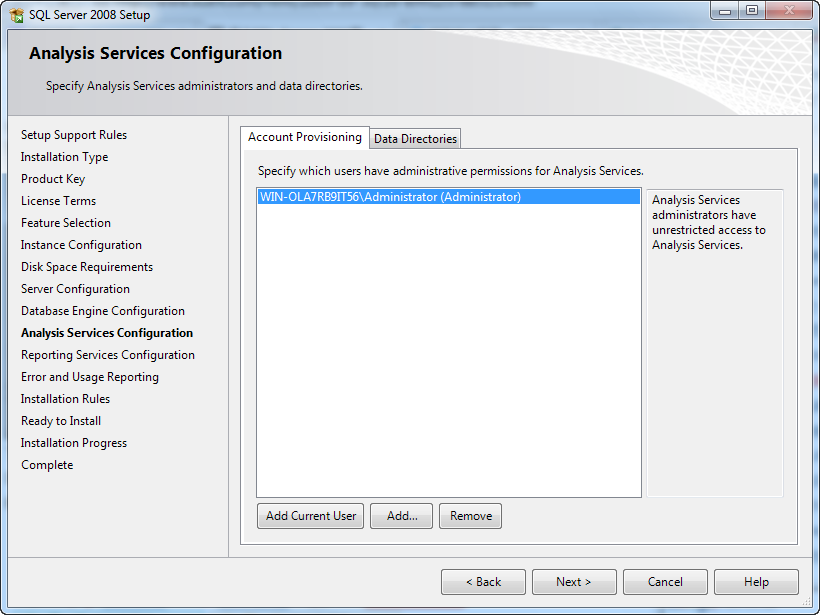Select Error and Usage Reporting step
The width and height of the screenshot is (820, 615).
(90, 376)
